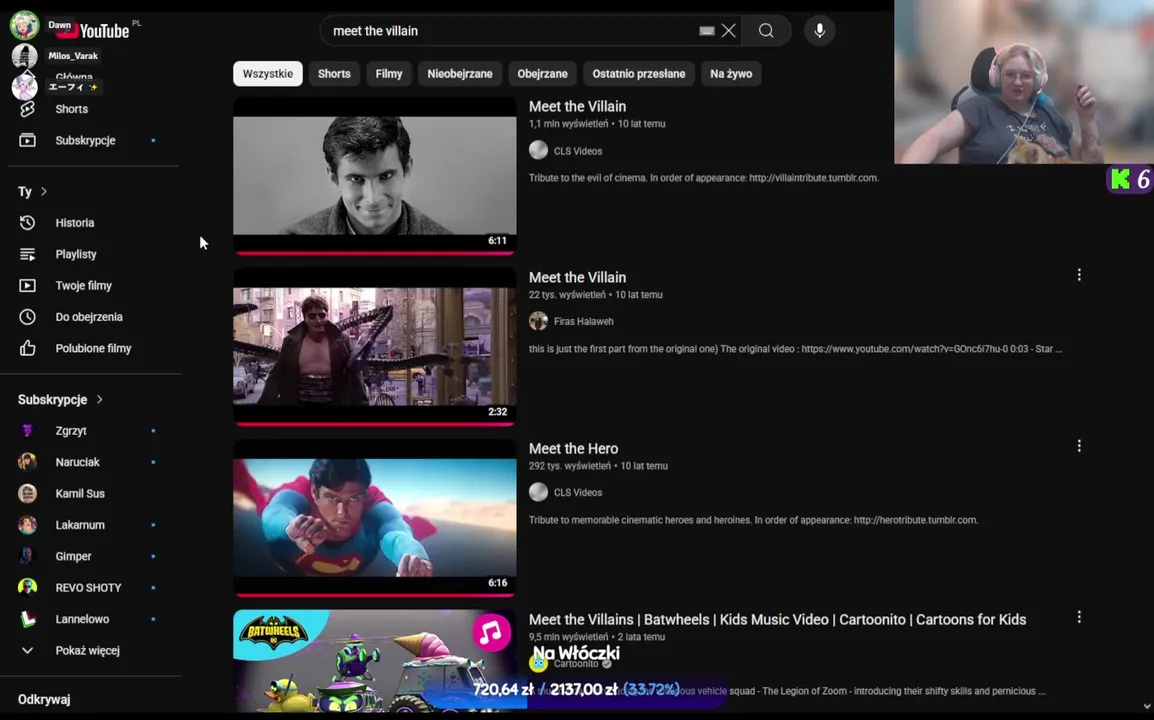The image size is (1154, 720).
Task: Open Do obejrzenia watch later list
Action: (x=88, y=317)
